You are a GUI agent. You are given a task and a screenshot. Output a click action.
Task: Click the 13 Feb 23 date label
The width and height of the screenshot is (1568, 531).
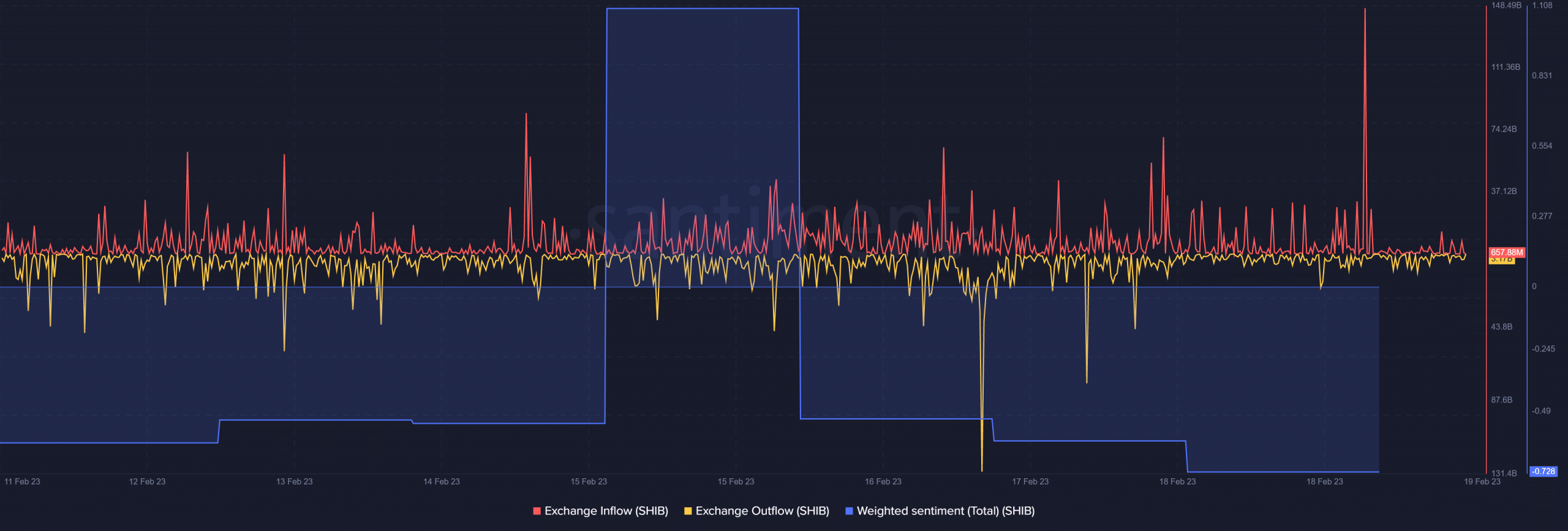[x=294, y=481]
